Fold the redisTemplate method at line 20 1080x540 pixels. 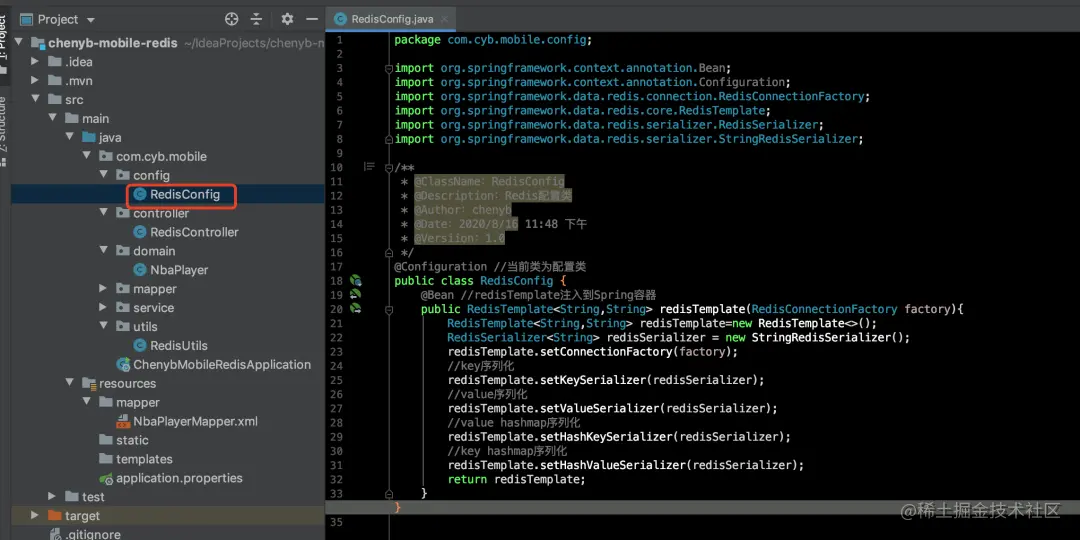[x=388, y=309]
